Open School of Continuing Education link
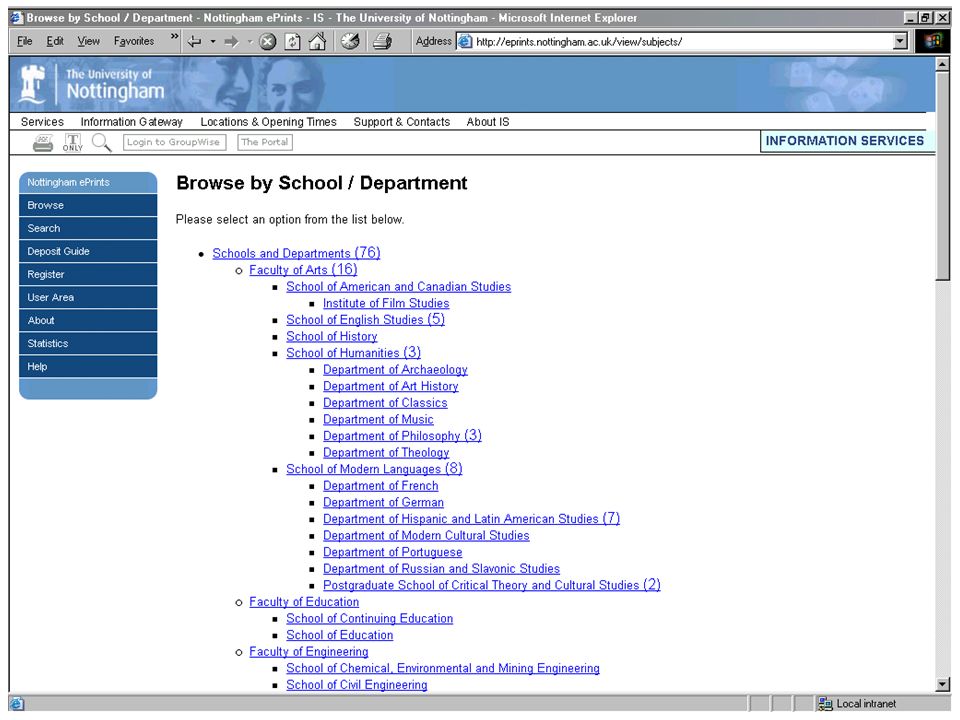960x720 pixels. [x=370, y=618]
